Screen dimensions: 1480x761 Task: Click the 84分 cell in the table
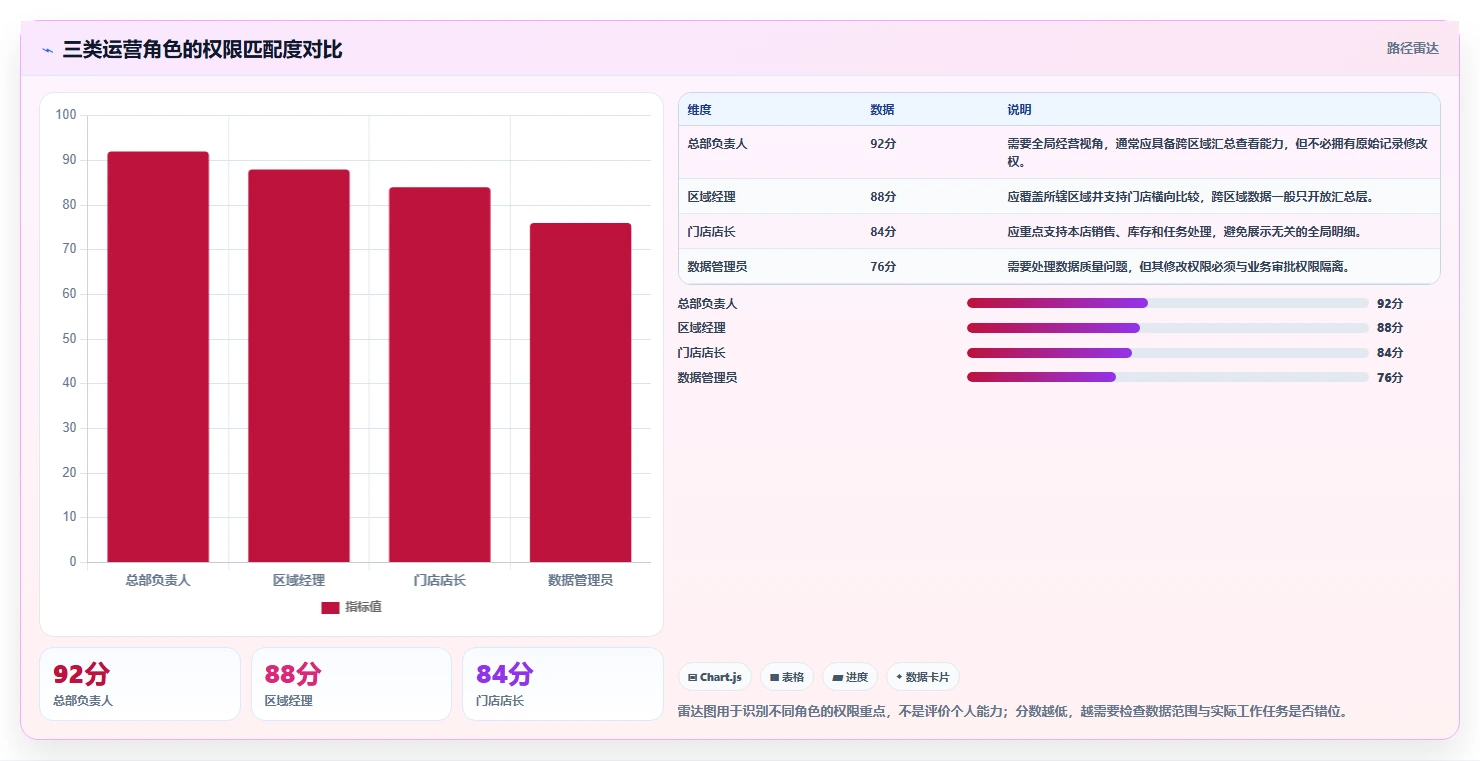(x=883, y=232)
